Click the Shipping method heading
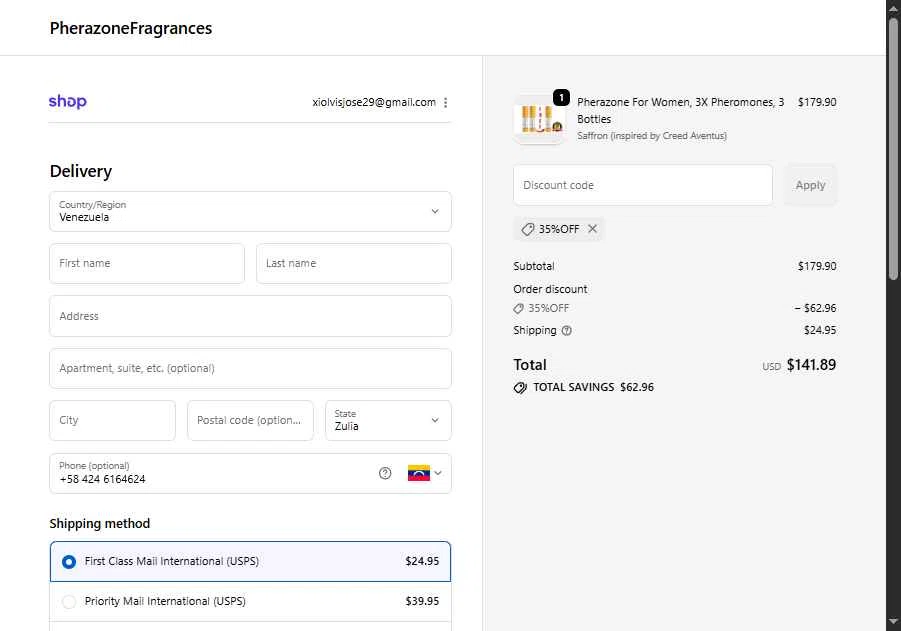Viewport: 901px width, 631px height. pos(99,524)
